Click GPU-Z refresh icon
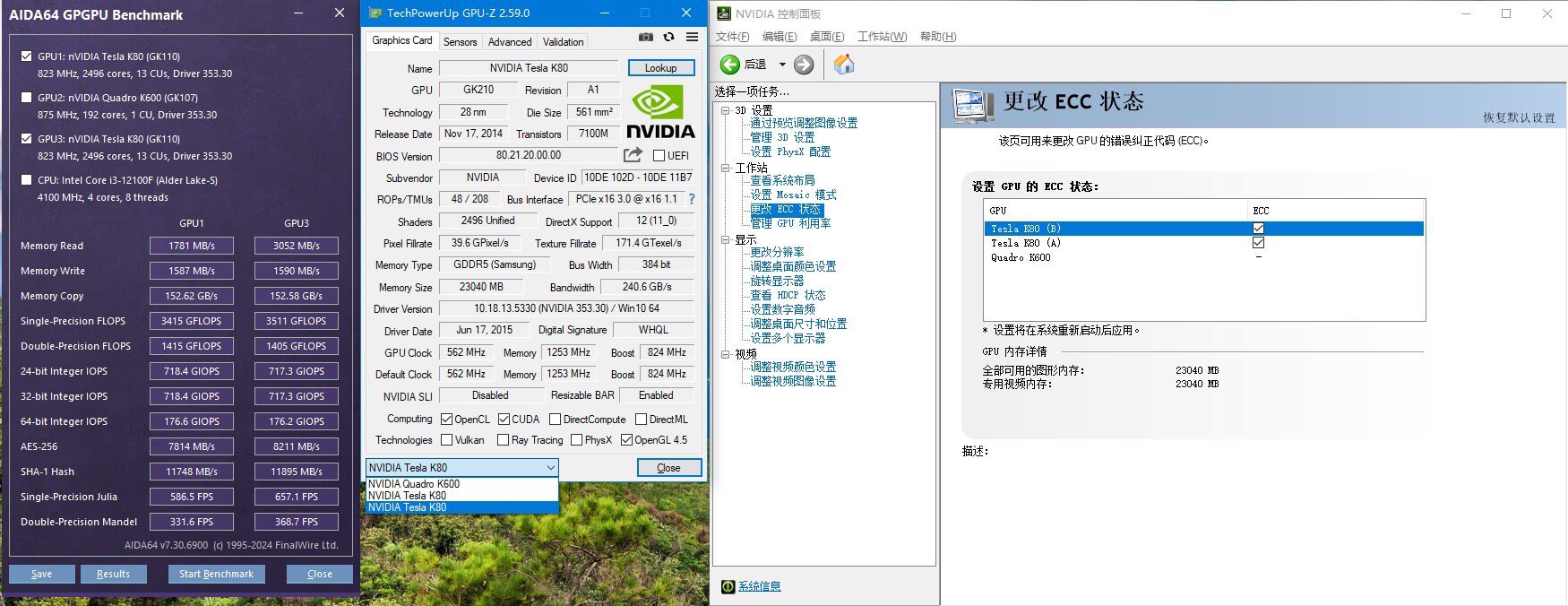Screen dimensions: 1568x606 668,37
